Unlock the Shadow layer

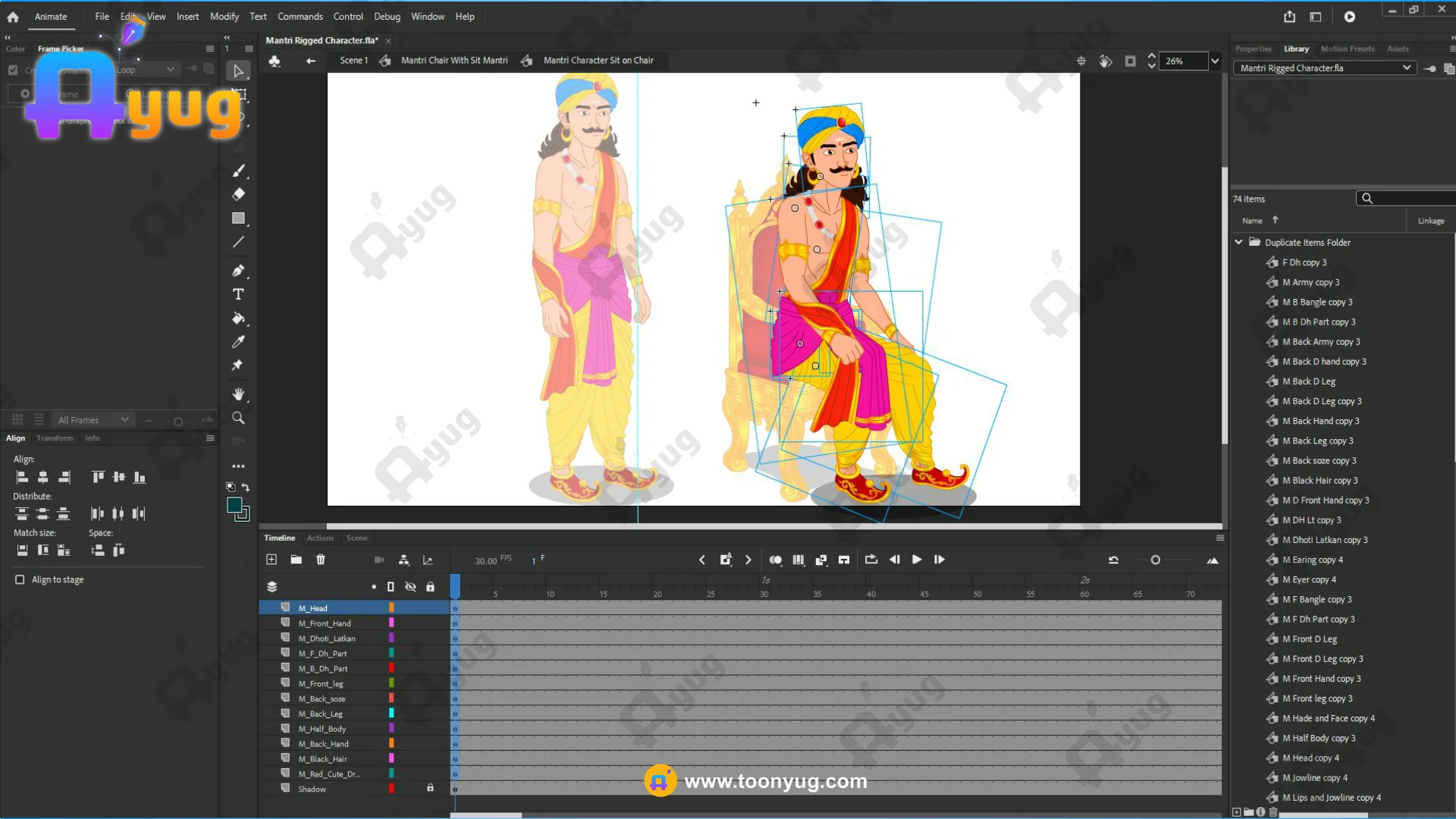pos(430,788)
